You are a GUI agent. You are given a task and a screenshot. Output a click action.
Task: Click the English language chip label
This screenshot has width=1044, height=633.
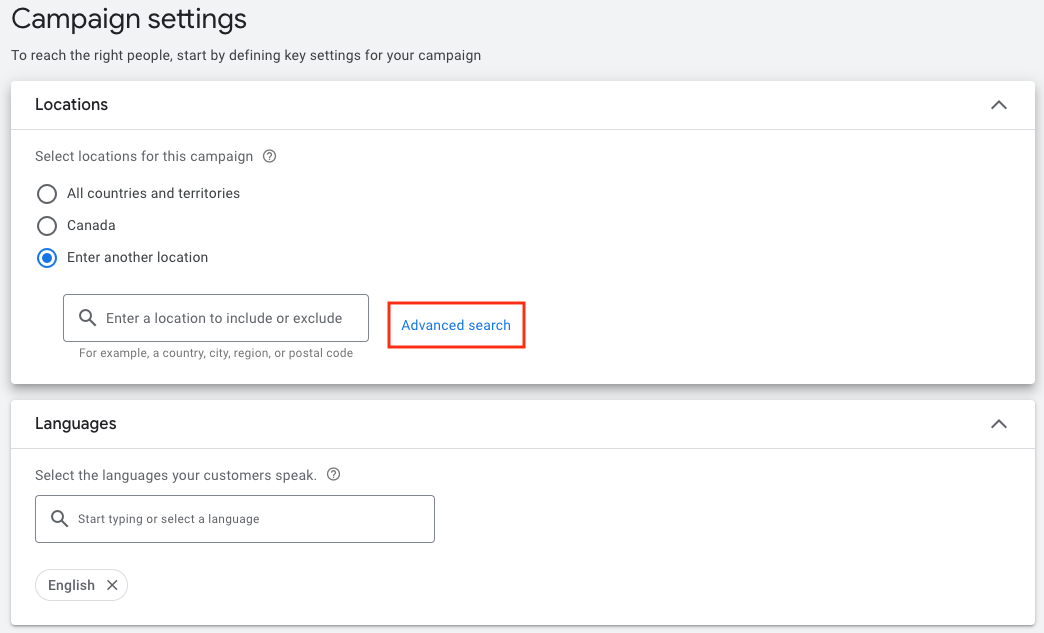point(71,585)
